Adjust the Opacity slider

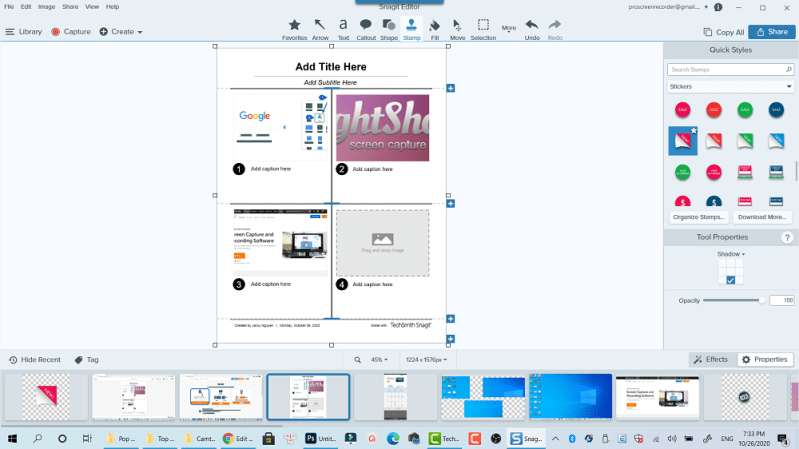[761, 300]
